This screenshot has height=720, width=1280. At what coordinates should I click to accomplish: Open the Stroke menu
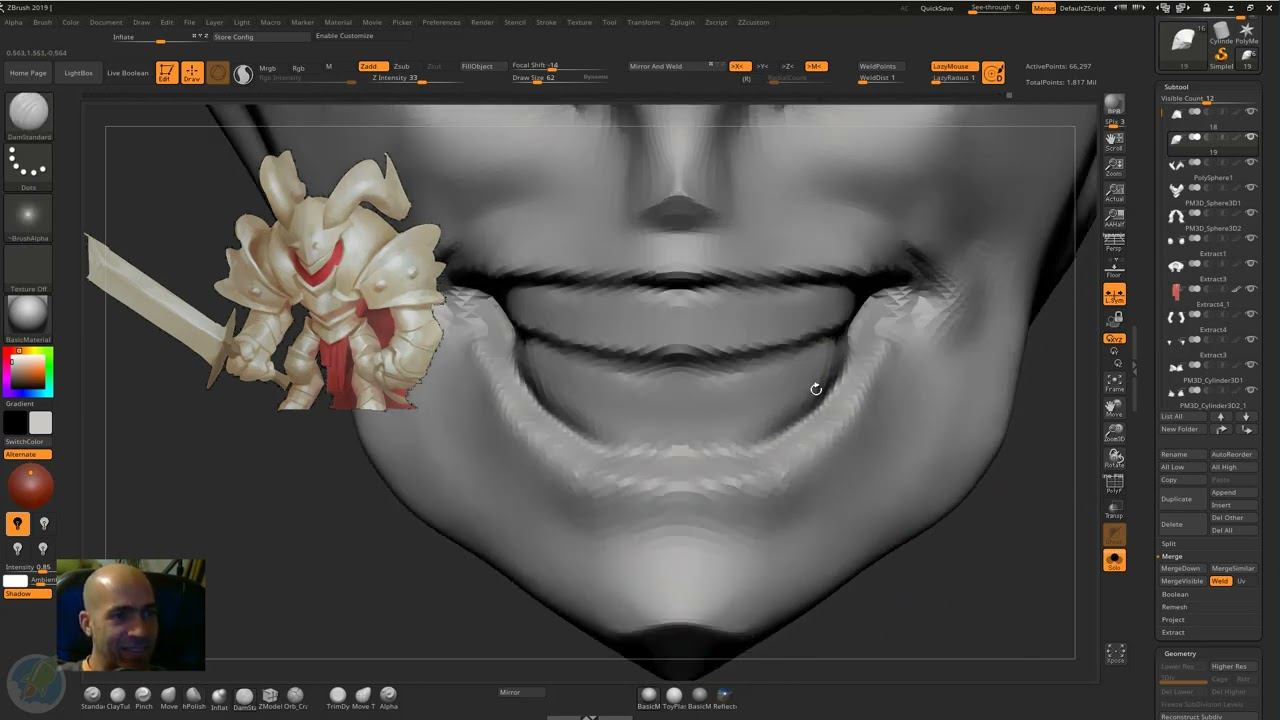[x=546, y=22]
